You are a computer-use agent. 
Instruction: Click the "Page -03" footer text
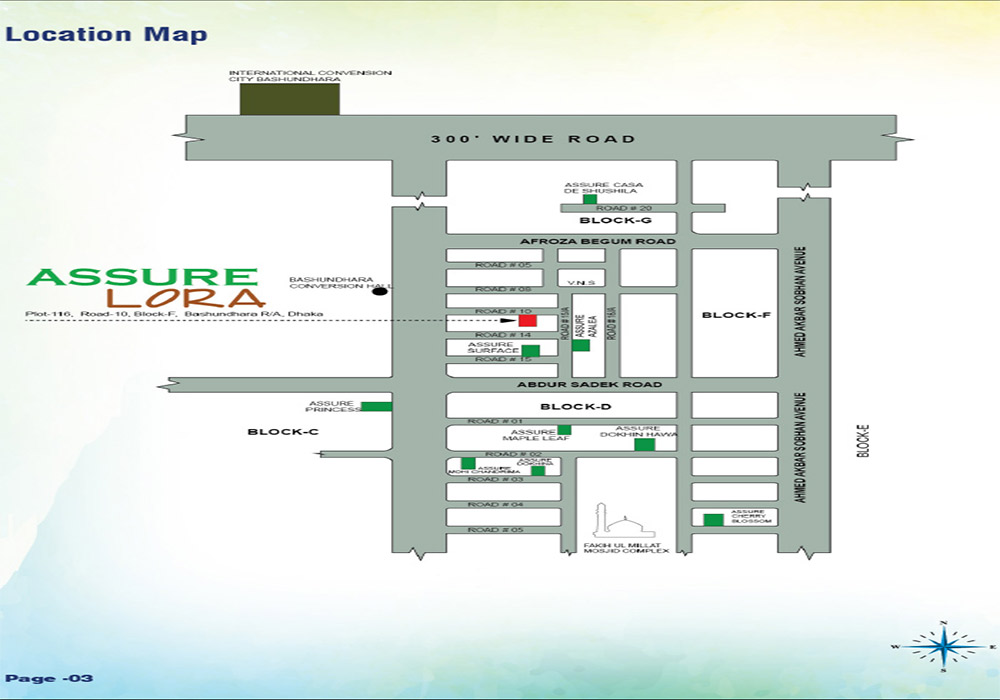49,678
